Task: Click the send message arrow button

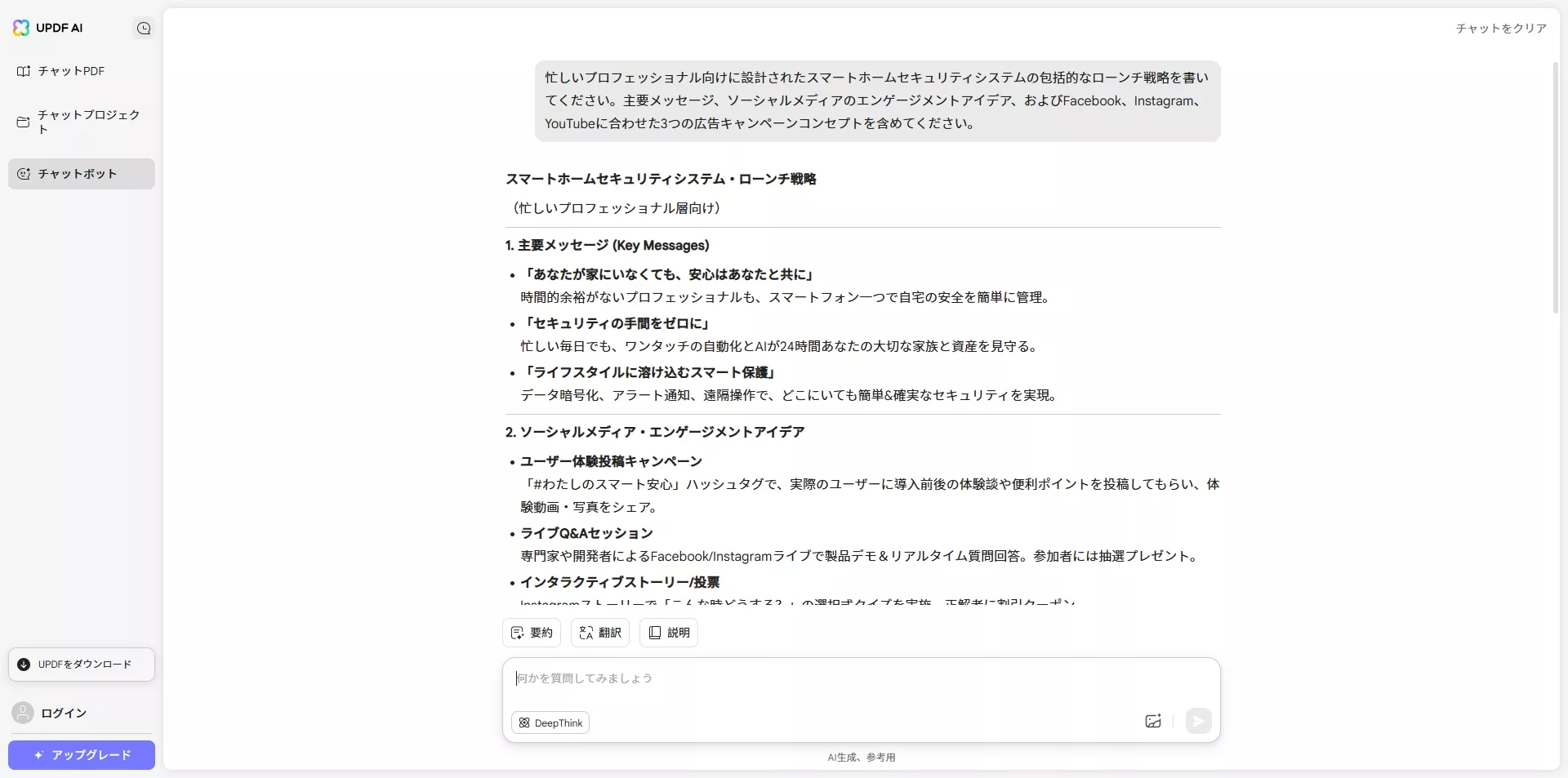Action: (x=1198, y=721)
